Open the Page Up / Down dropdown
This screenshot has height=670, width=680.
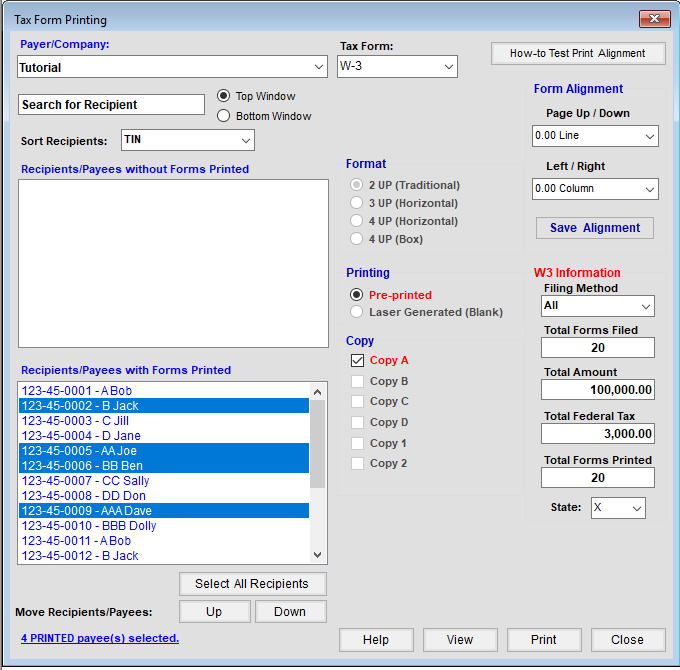tap(595, 136)
